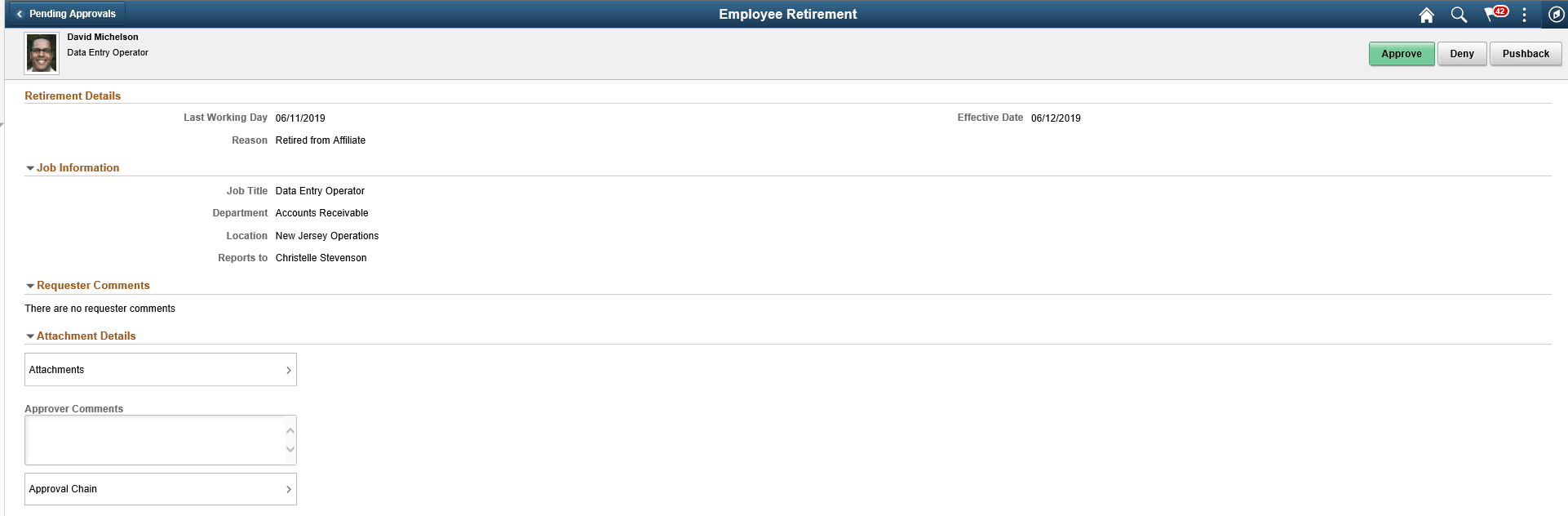Open the Notifications bell with 42 alerts
Image resolution: width=1568 pixels, height=516 pixels.
coord(1493,14)
